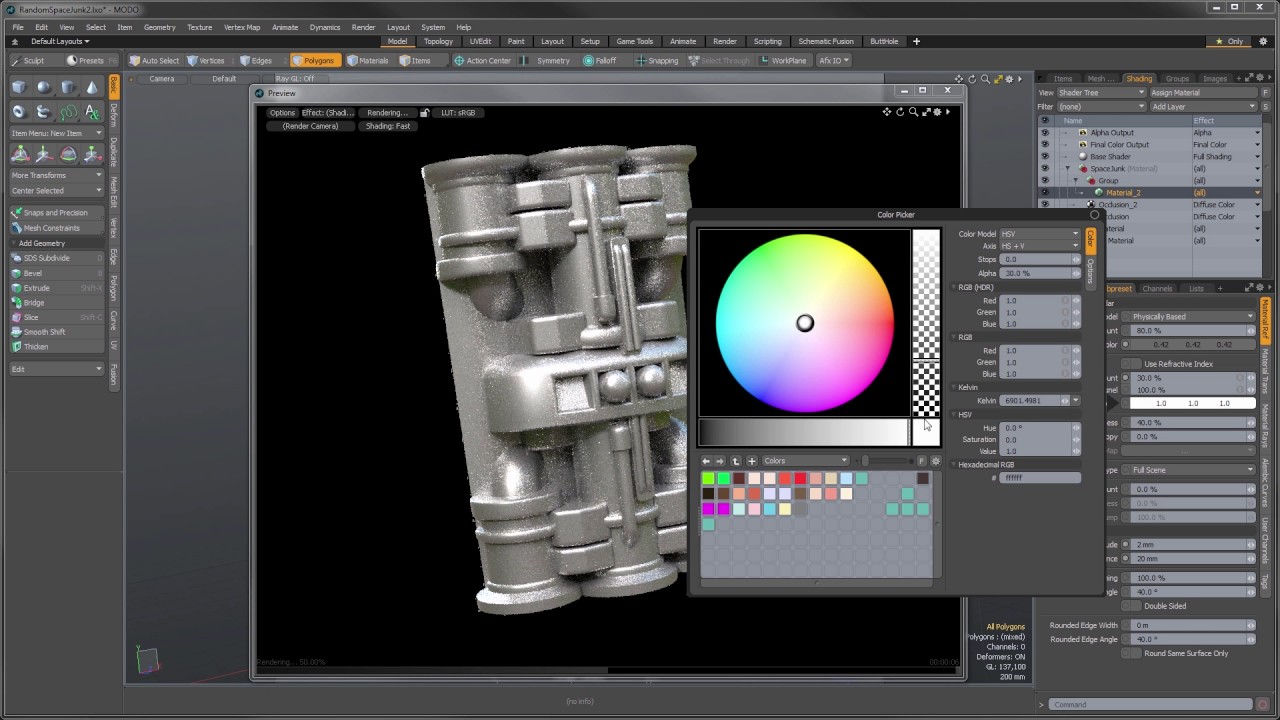Click the Polygons selection mode button
This screenshot has width=1280, height=720.
pos(314,60)
